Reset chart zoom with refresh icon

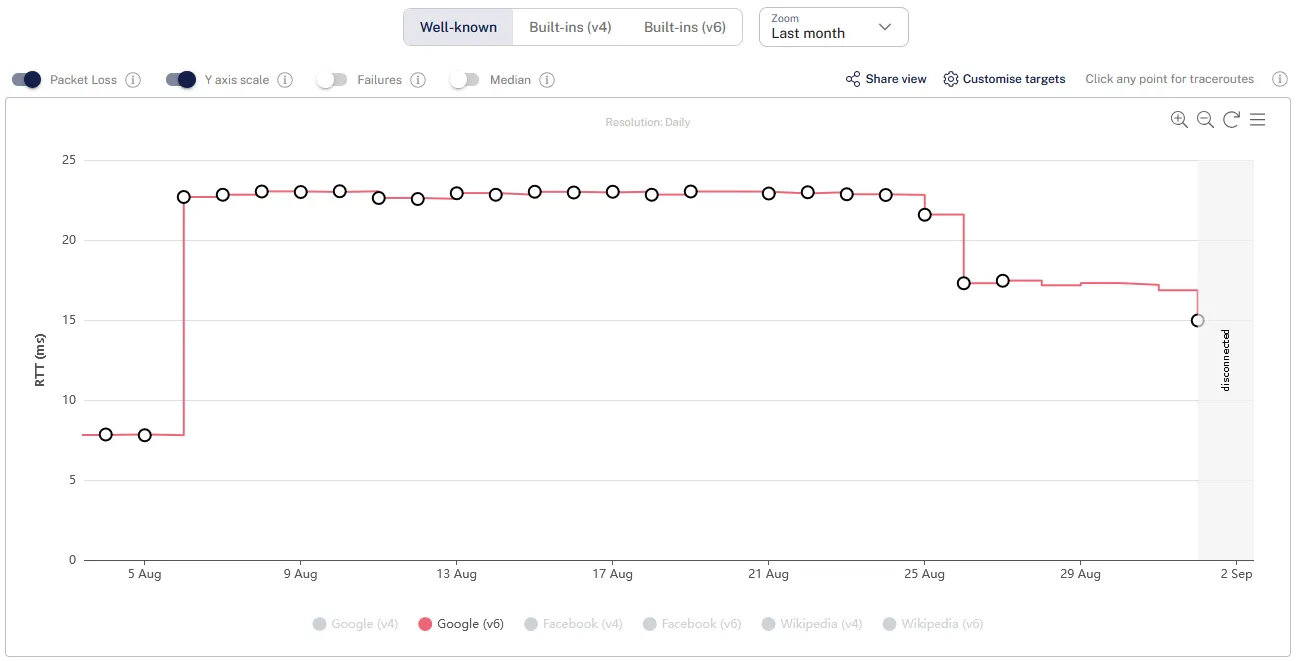(1231, 120)
